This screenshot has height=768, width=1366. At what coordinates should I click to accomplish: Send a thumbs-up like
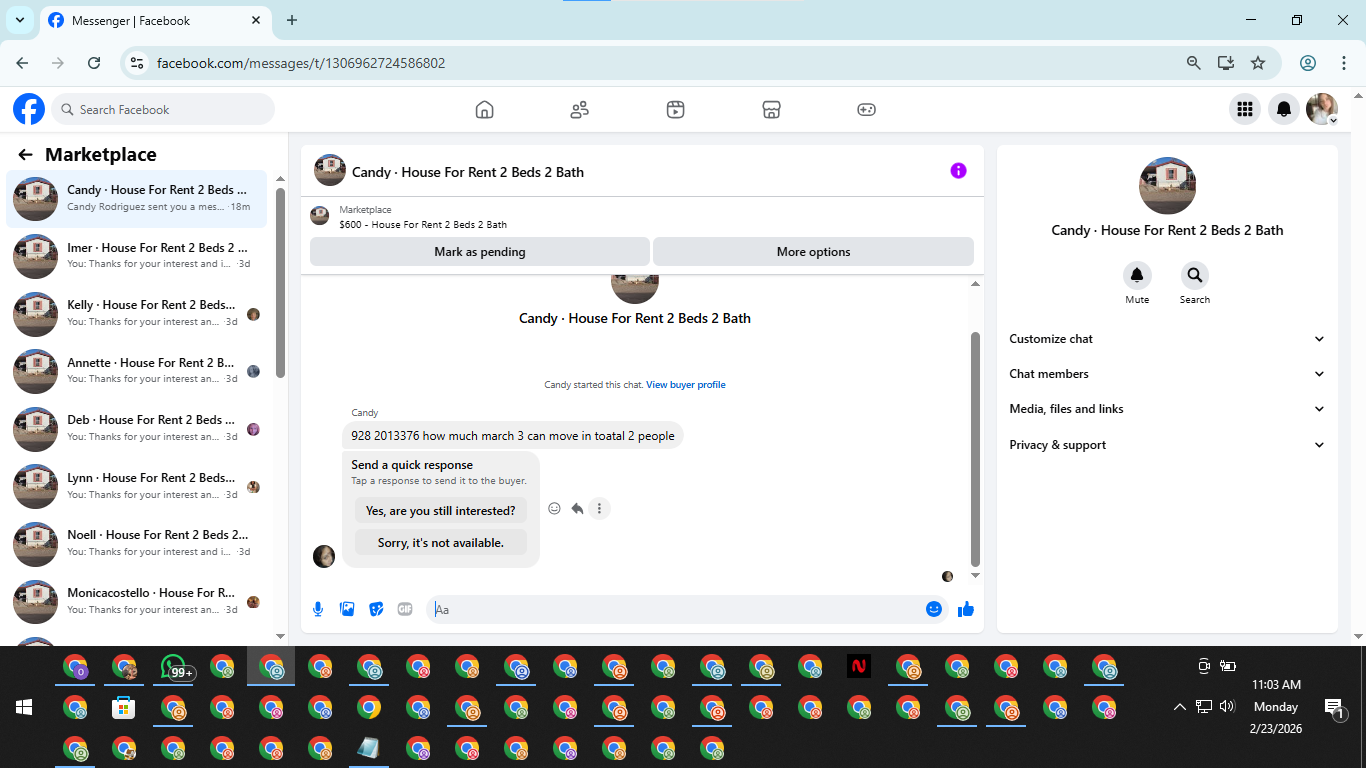tap(966, 609)
